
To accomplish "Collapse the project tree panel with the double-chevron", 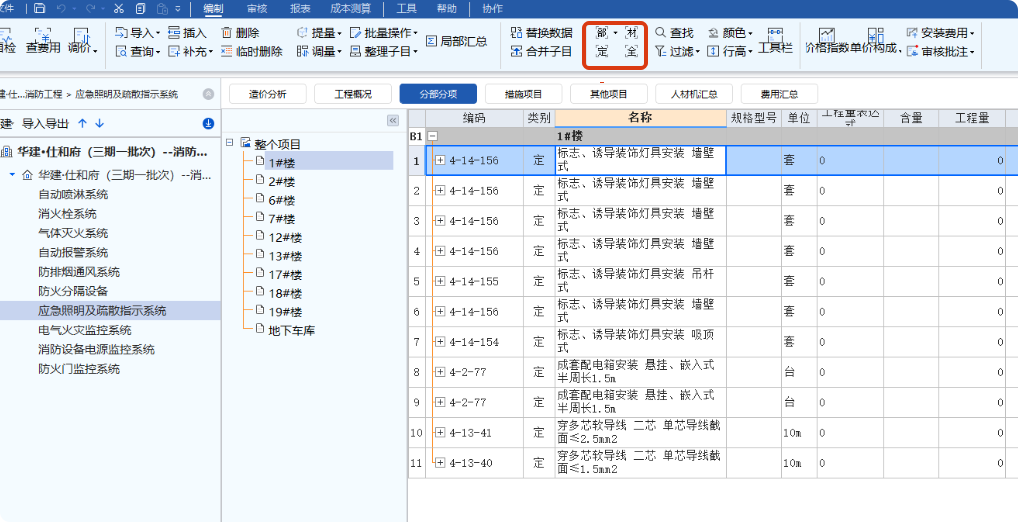I will coord(393,121).
